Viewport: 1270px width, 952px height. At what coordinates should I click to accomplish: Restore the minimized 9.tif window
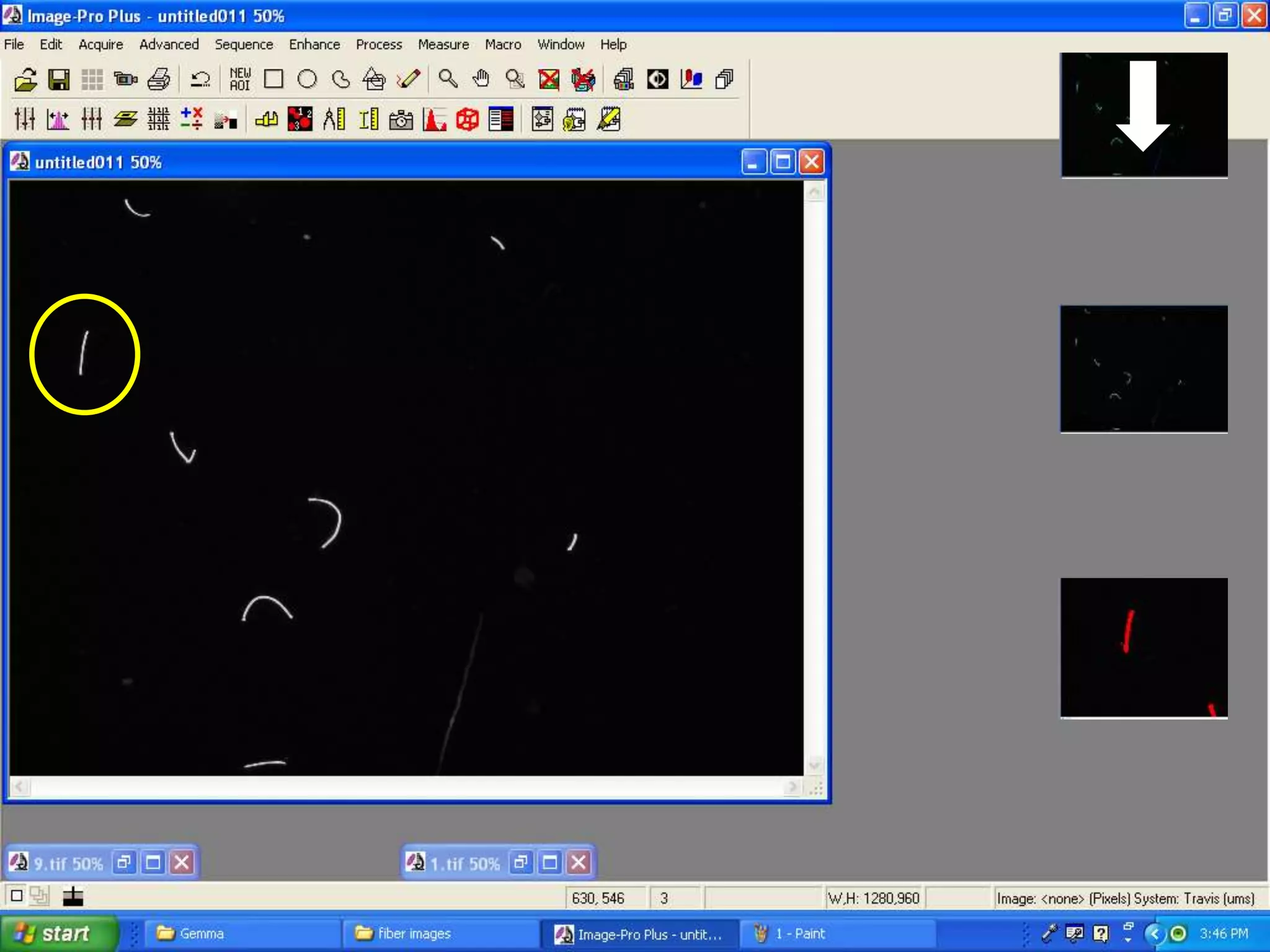[x=124, y=862]
